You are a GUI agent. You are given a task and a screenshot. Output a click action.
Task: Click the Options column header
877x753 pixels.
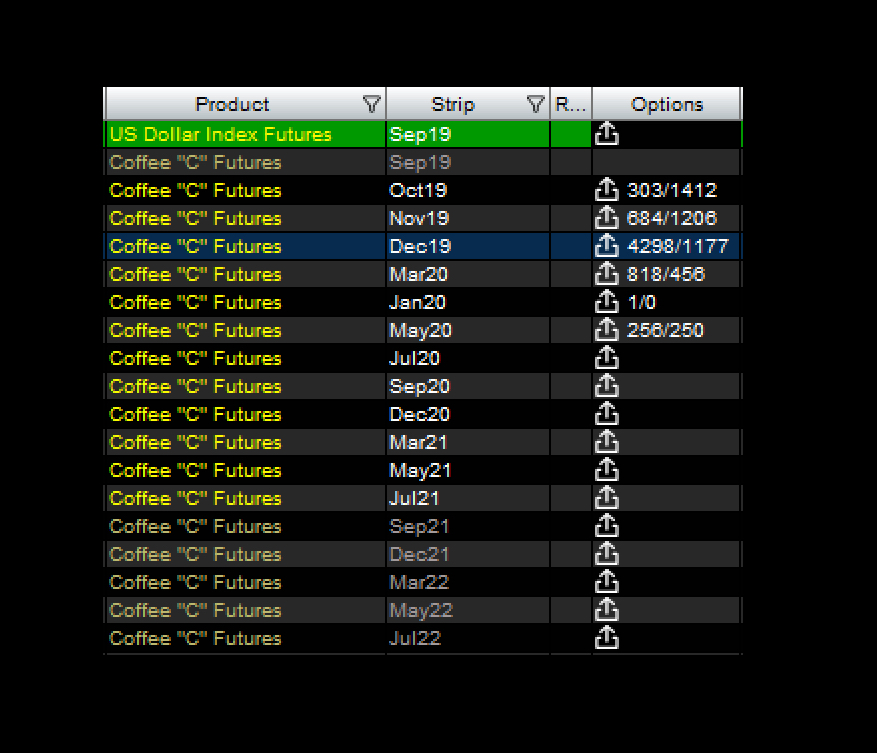pos(667,104)
